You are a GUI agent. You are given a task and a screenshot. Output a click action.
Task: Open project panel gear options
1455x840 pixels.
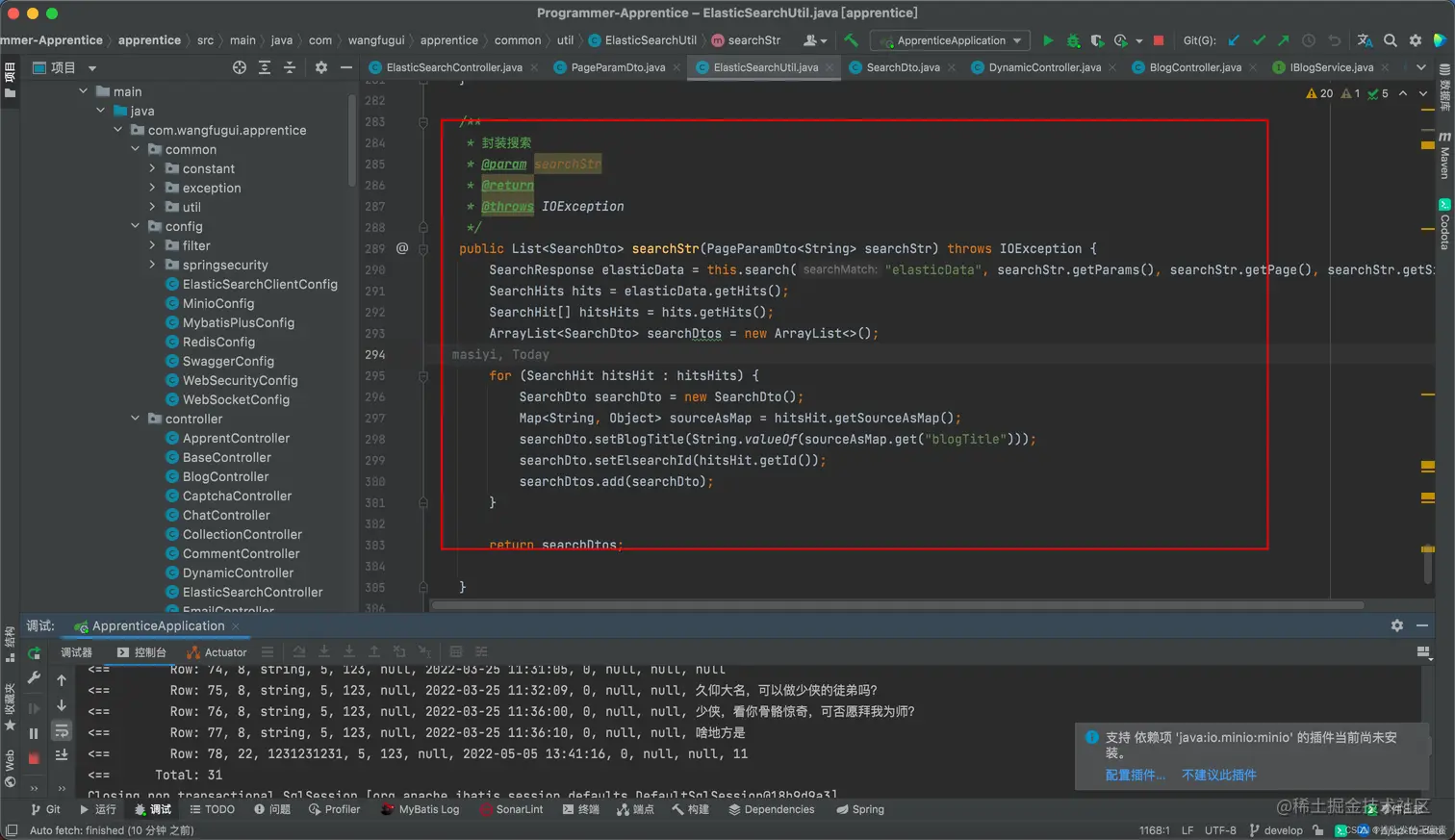(x=321, y=67)
